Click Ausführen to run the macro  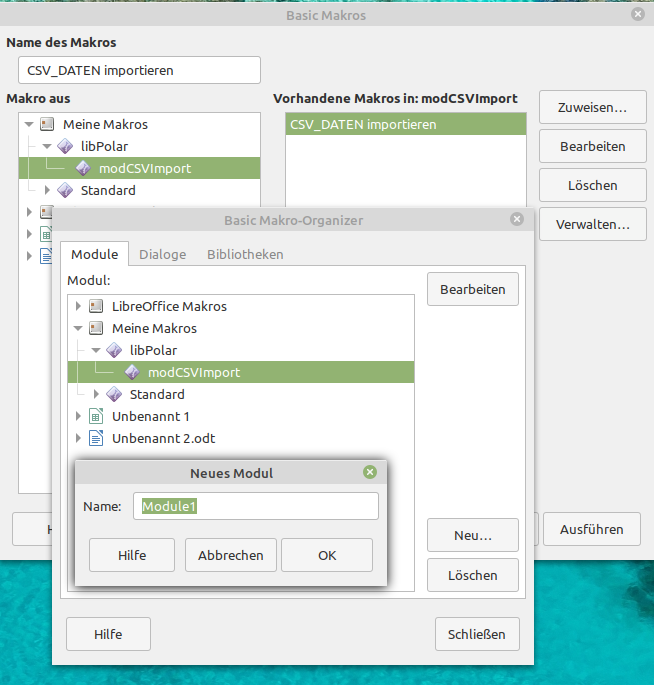tap(592, 529)
